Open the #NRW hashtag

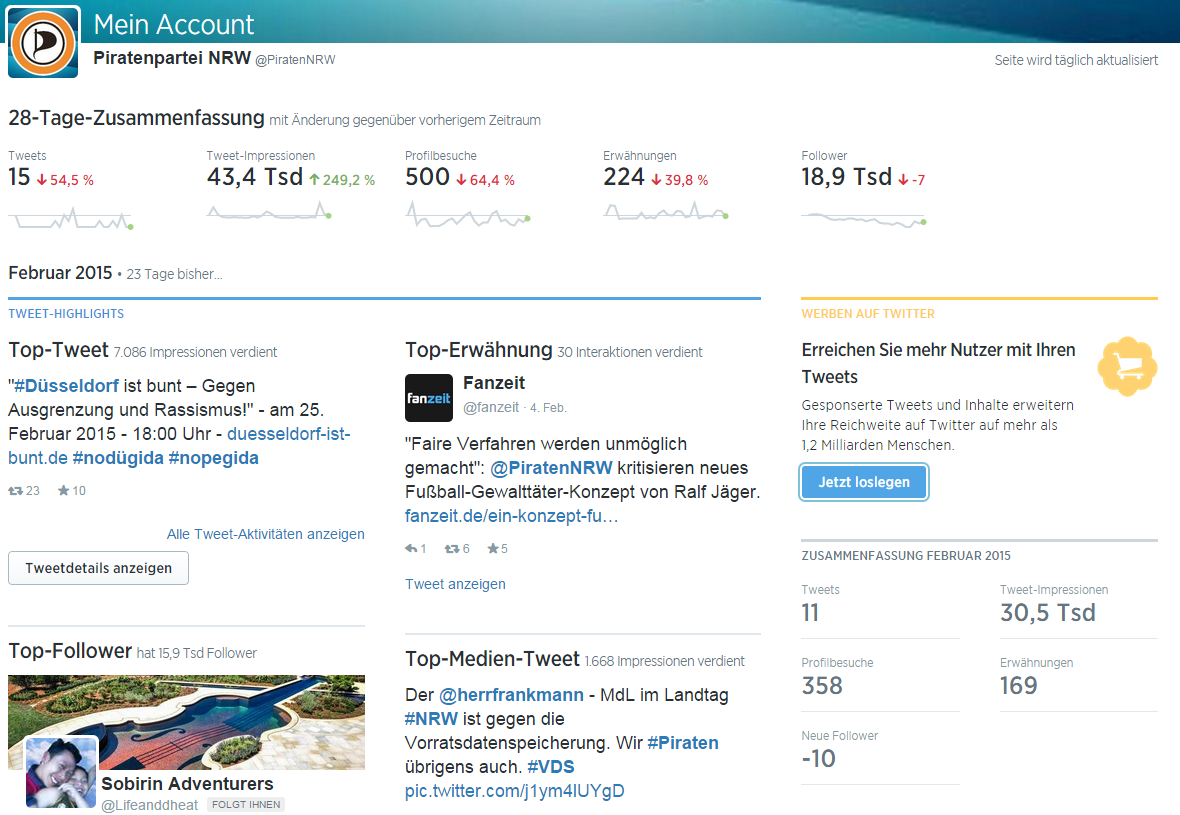tap(431, 719)
